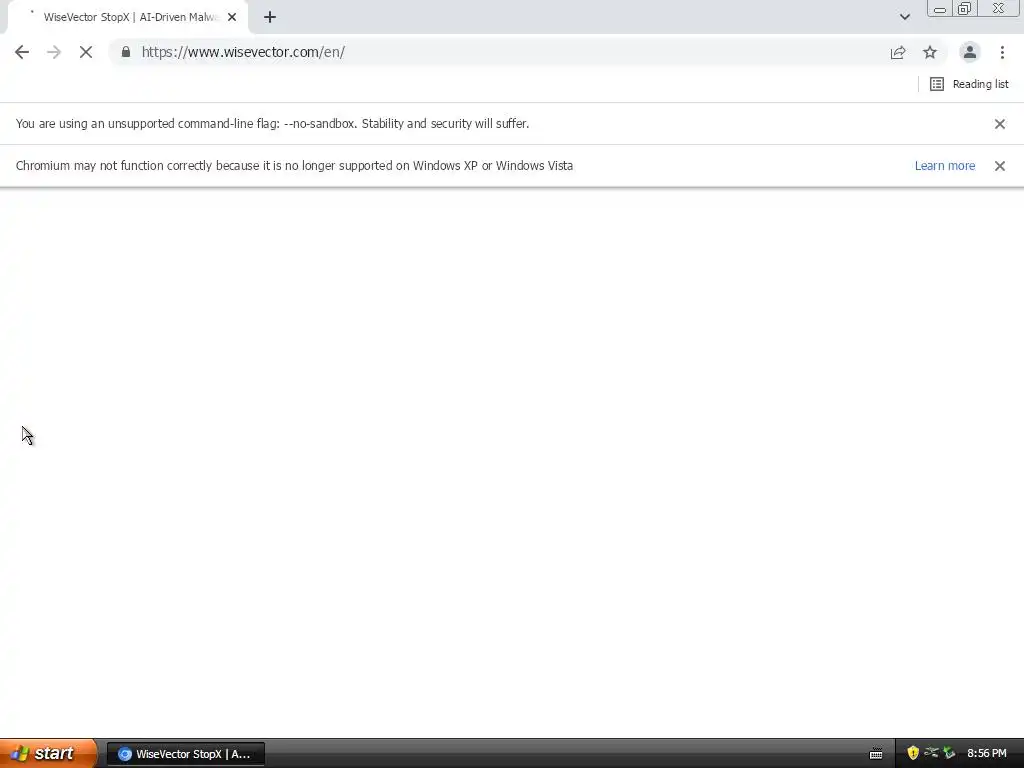1024x768 pixels.
Task: Open the security shield tray icon
Action: 913,753
